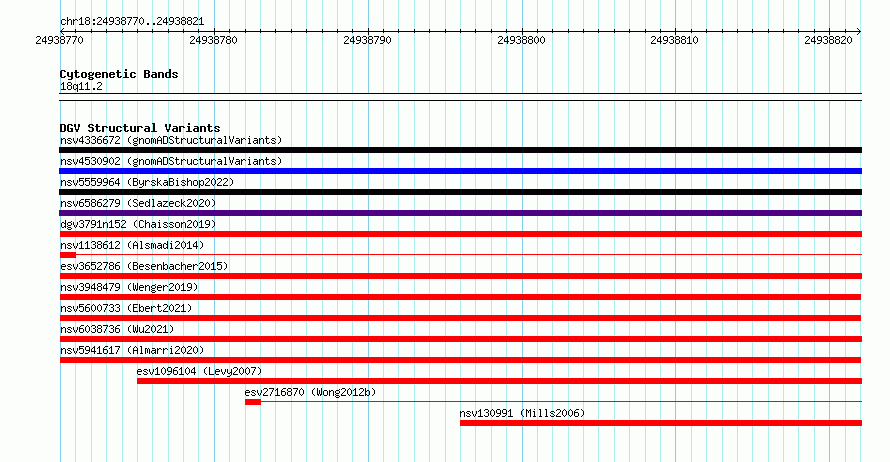Select the short red nsv1138612 block
890x462 pixels.
pos(68,255)
